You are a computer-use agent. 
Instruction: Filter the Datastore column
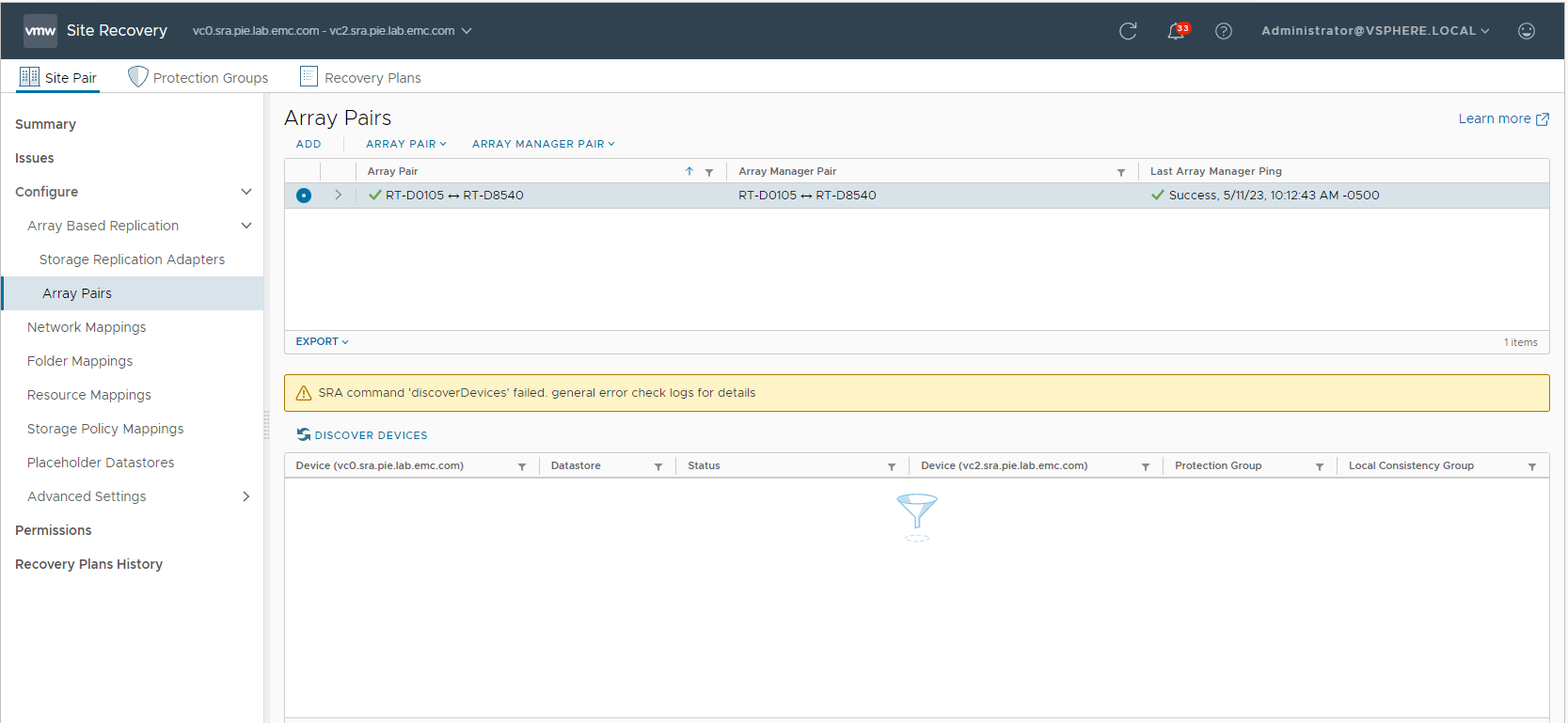pos(658,466)
